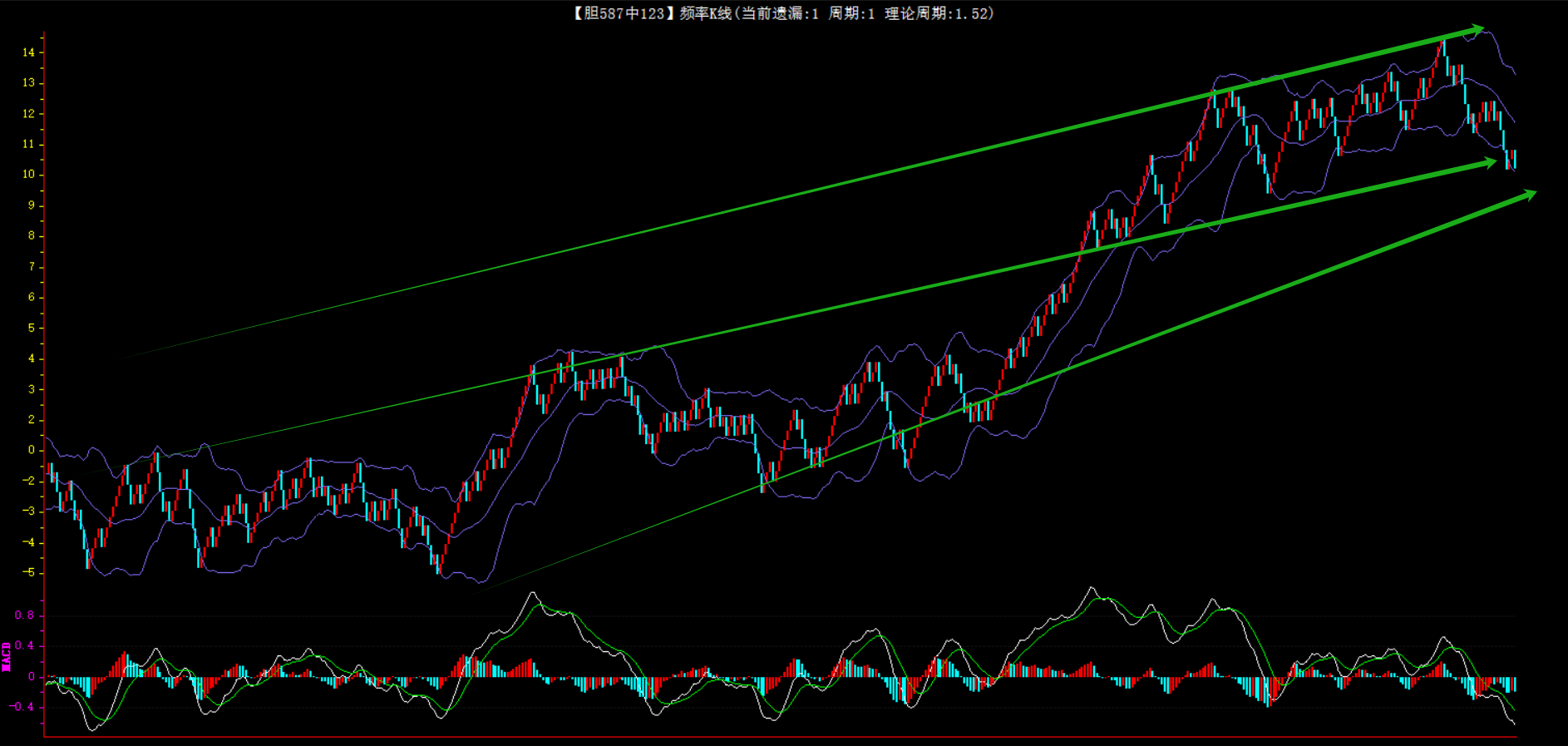Viewport: 1568px width, 746px height.
Task: Click the 14 label on K-line axis
Action: coord(29,52)
